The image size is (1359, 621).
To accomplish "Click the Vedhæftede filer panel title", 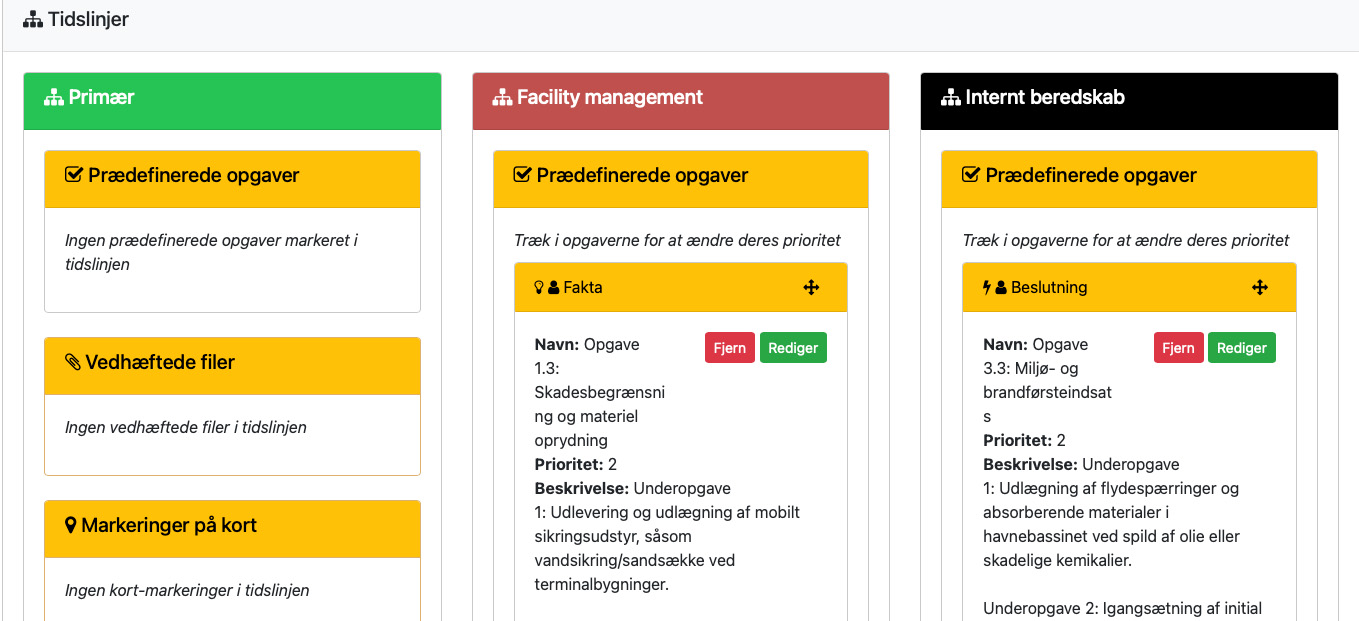I will (161, 362).
